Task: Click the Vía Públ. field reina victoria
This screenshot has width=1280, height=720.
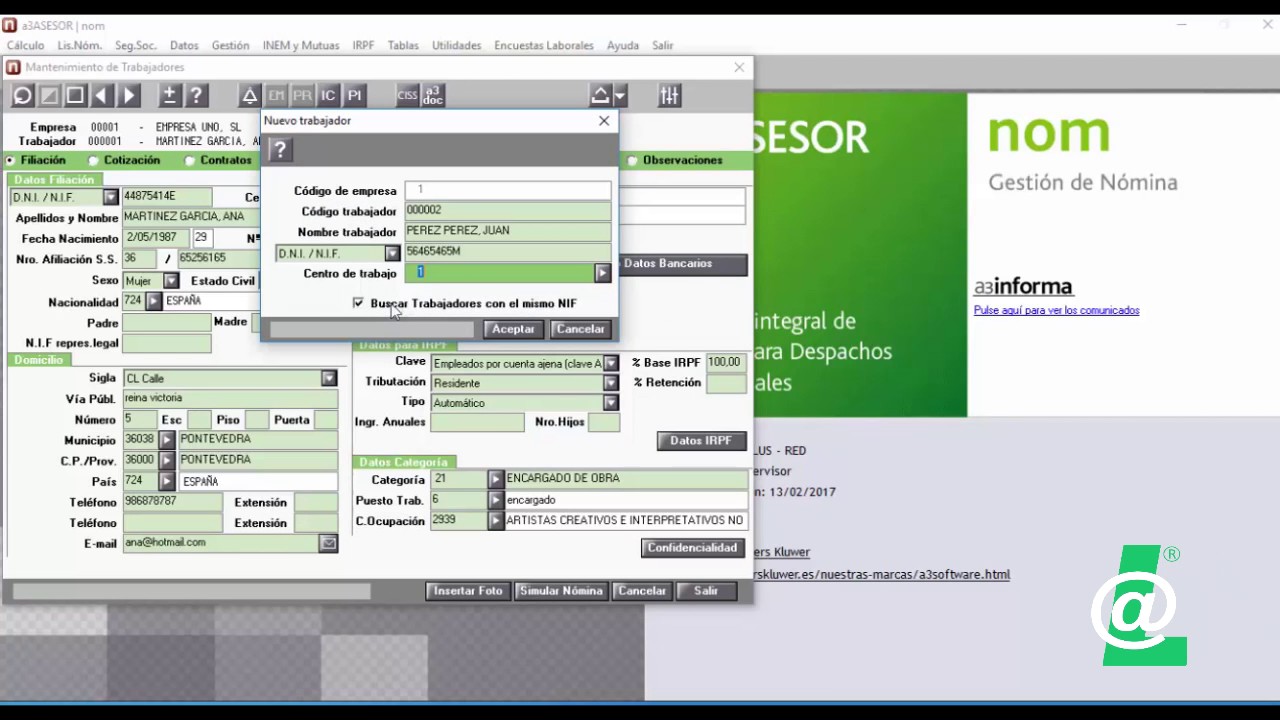Action: pyautogui.click(x=230, y=399)
